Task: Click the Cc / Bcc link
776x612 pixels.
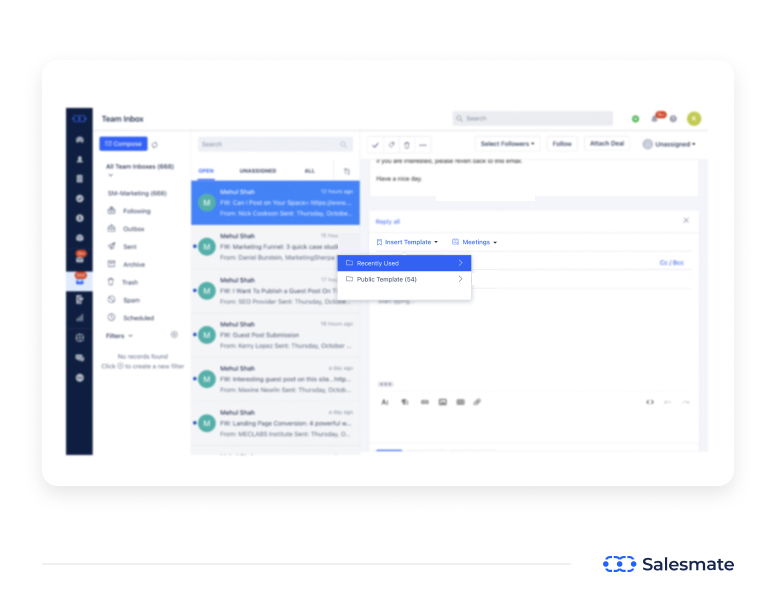Action: pos(672,263)
